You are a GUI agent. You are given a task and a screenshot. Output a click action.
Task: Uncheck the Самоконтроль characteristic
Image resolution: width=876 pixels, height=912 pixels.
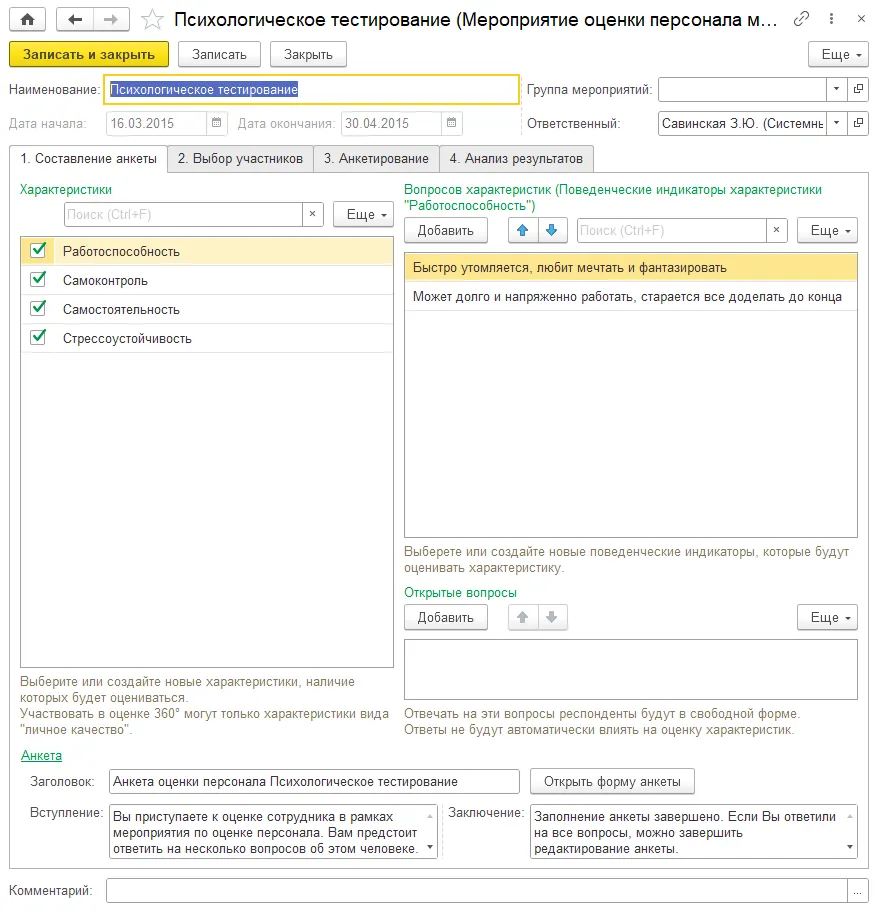pos(38,279)
